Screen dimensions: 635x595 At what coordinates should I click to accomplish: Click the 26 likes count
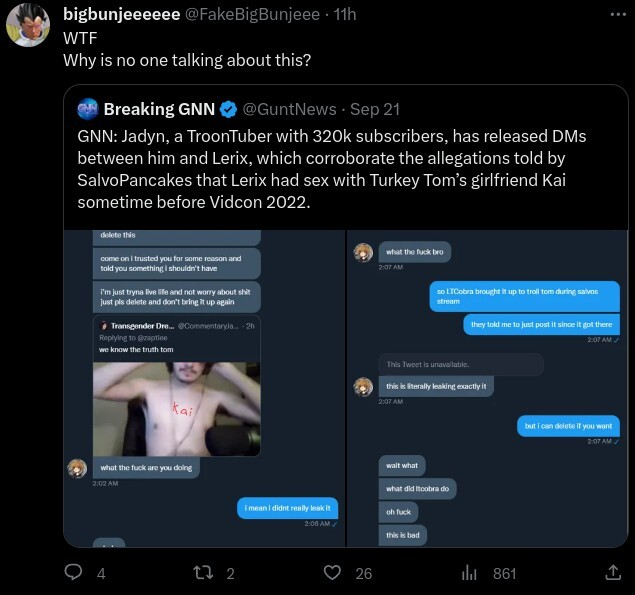pyautogui.click(x=364, y=574)
